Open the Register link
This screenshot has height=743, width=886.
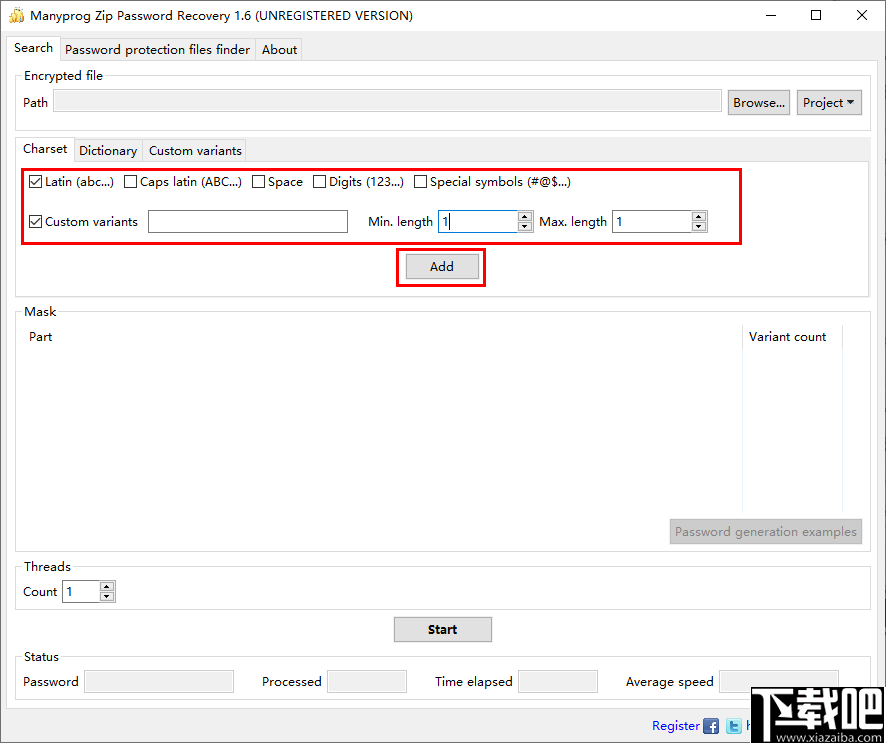[675, 725]
